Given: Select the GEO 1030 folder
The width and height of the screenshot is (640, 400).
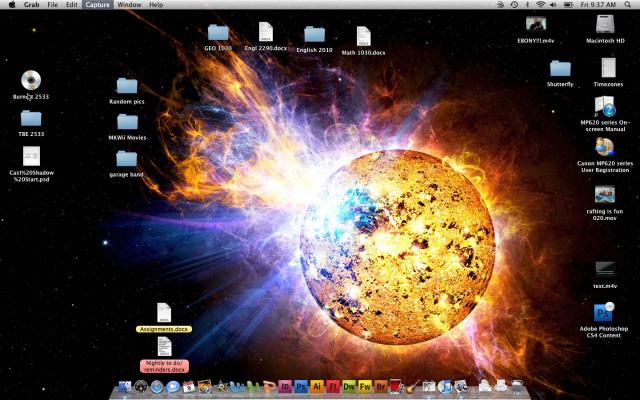Looking at the screenshot, I should (x=218, y=33).
